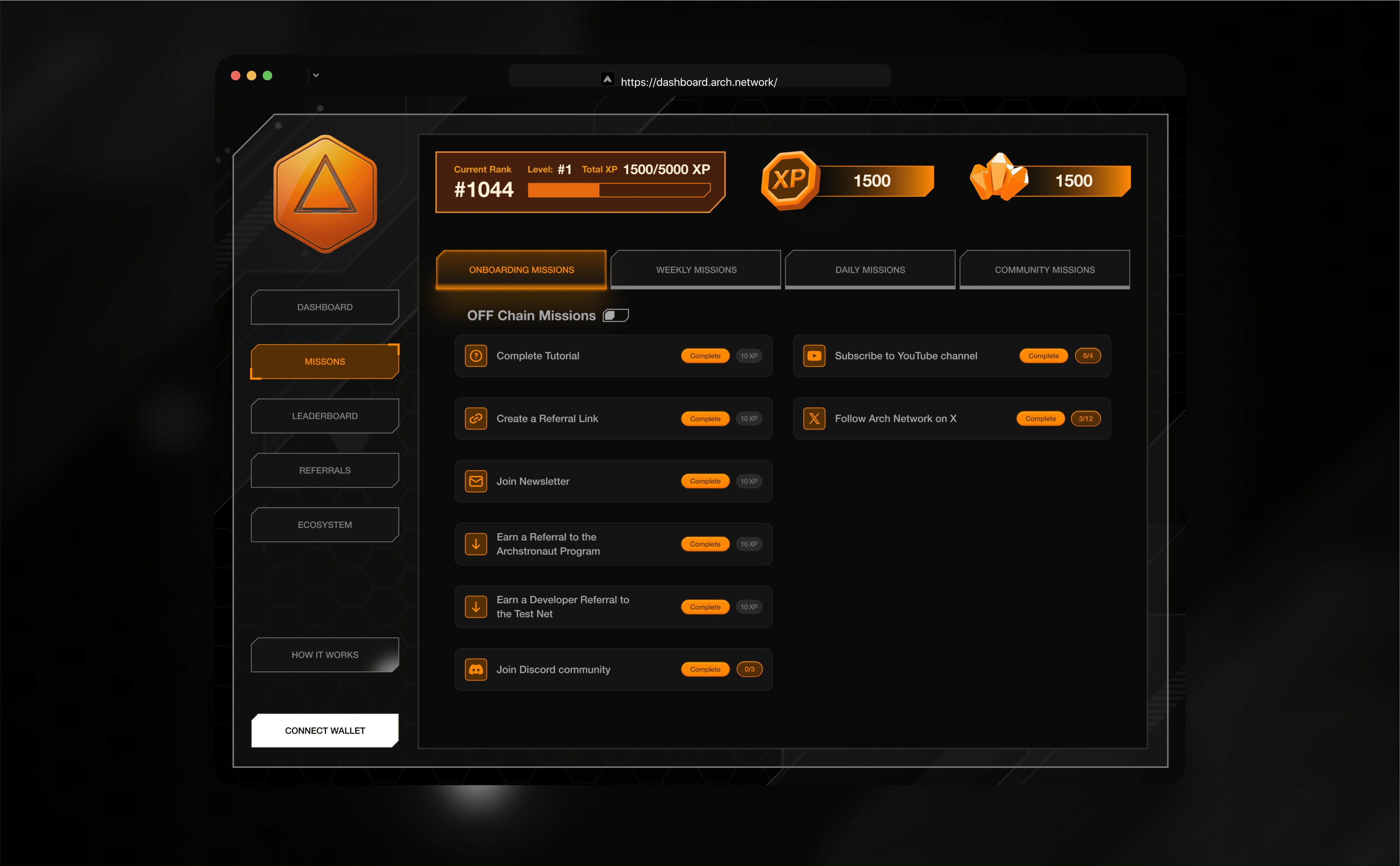Click Complete for Join Discord community
This screenshot has height=866, width=1400.
(705, 669)
